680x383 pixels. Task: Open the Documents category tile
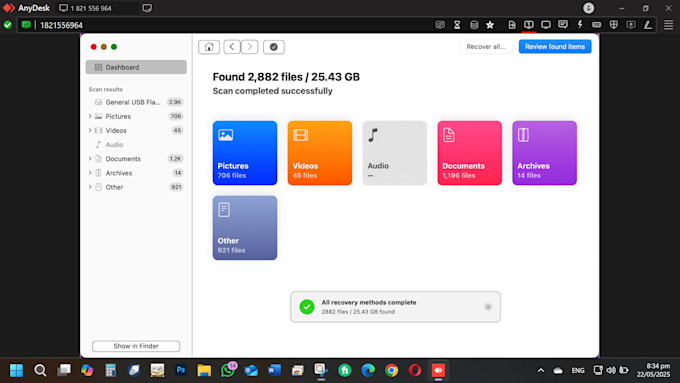(469, 153)
